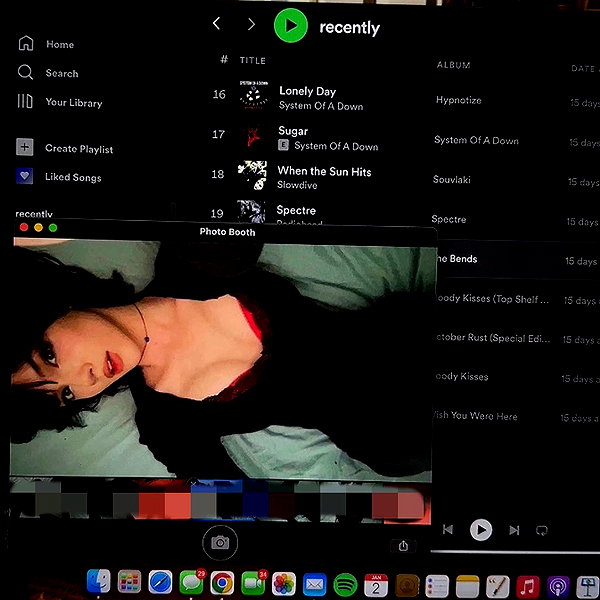Go back with the left arrow
Viewport: 600px width, 600px height.
pyautogui.click(x=217, y=24)
